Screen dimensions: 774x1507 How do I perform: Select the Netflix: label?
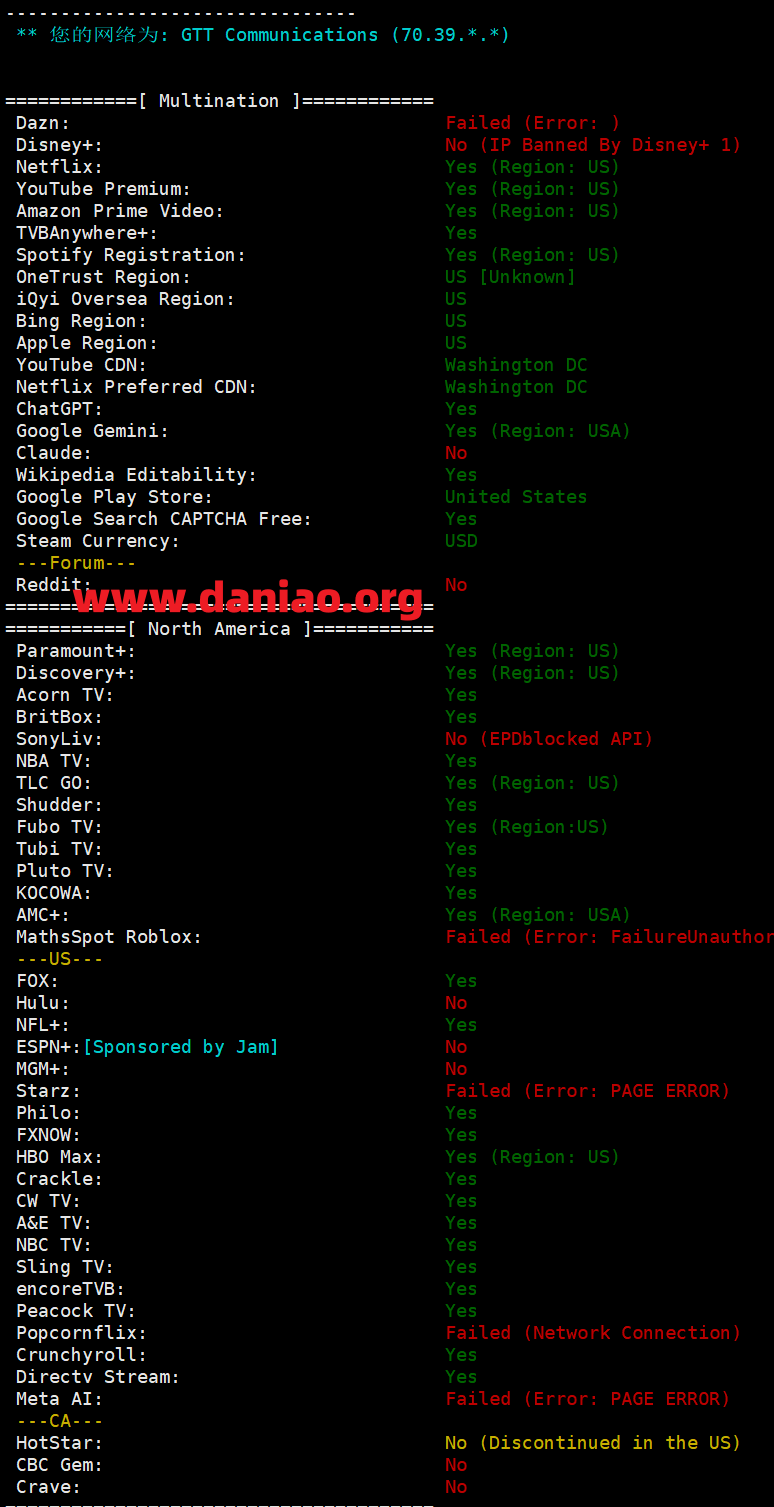pos(59,167)
